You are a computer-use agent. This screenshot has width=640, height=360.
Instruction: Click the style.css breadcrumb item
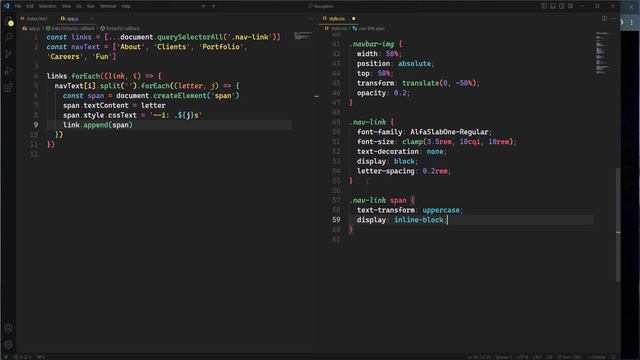click(336, 28)
